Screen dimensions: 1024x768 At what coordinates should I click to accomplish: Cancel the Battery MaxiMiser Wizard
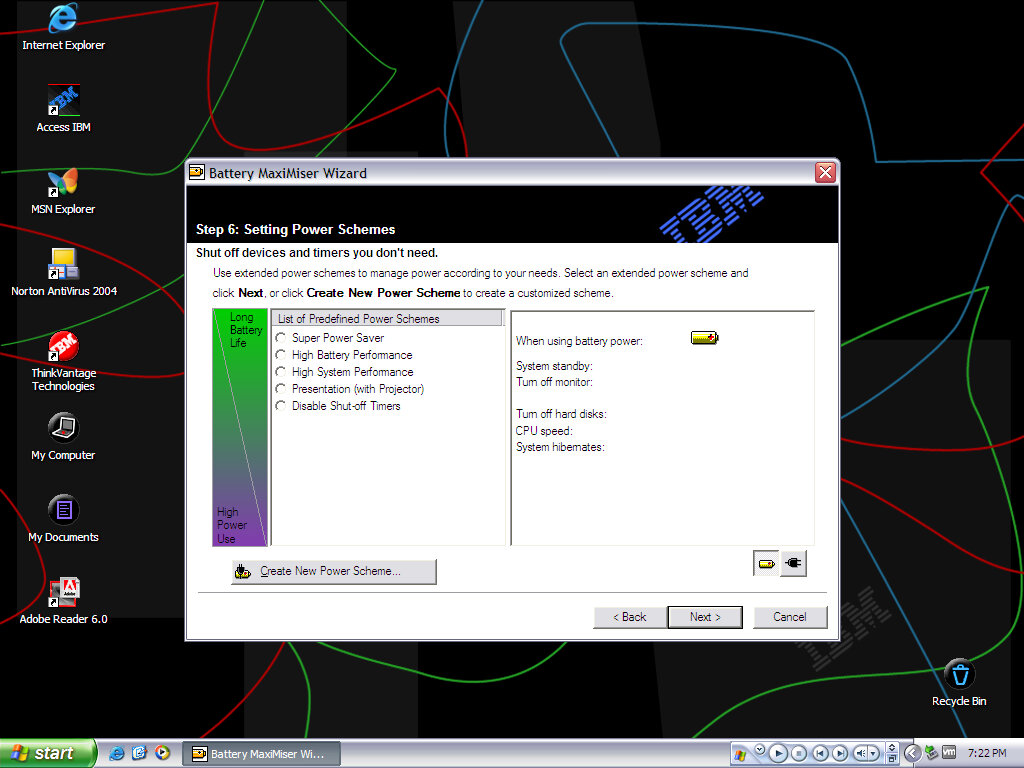pos(789,617)
